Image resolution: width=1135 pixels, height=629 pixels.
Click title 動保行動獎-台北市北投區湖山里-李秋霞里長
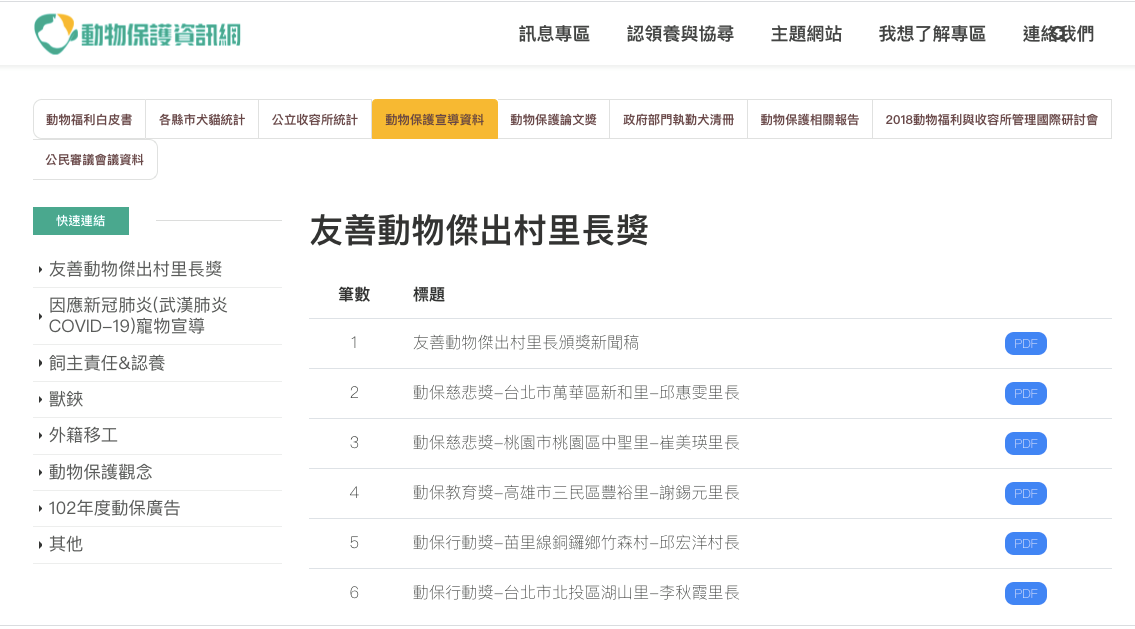coord(576,592)
